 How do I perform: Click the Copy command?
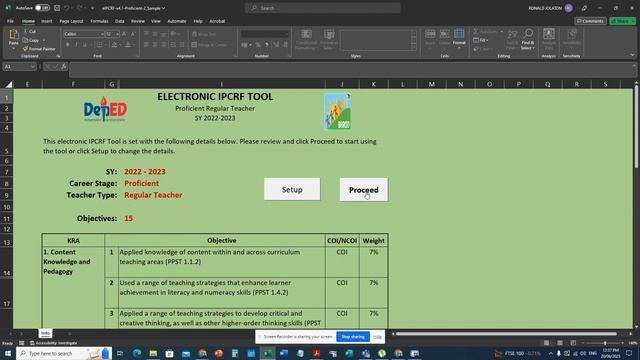pyautogui.click(x=31, y=40)
